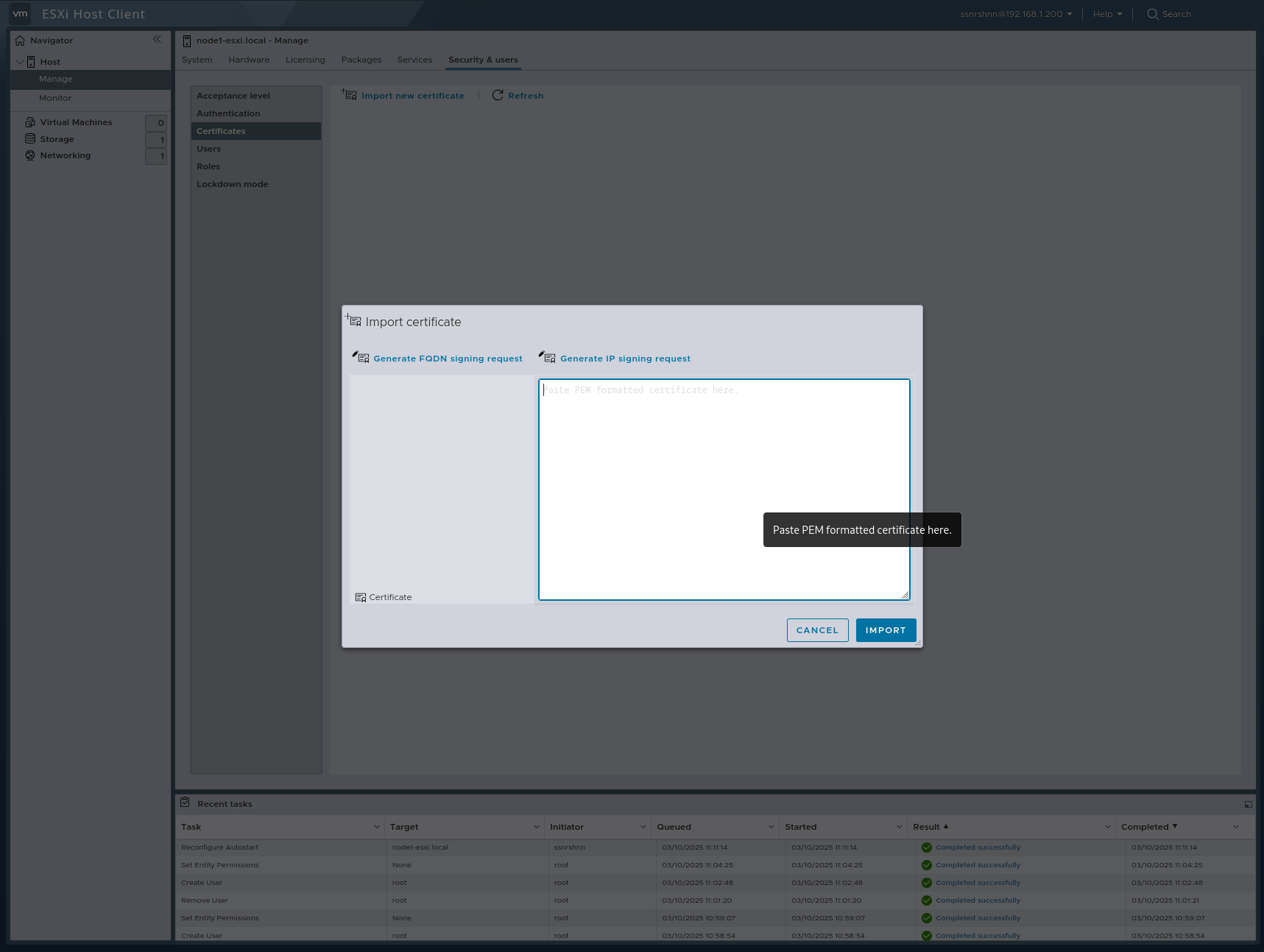Click the Virtual Machines icon in Navigator
Image resolution: width=1264 pixels, height=952 pixels.
point(29,121)
